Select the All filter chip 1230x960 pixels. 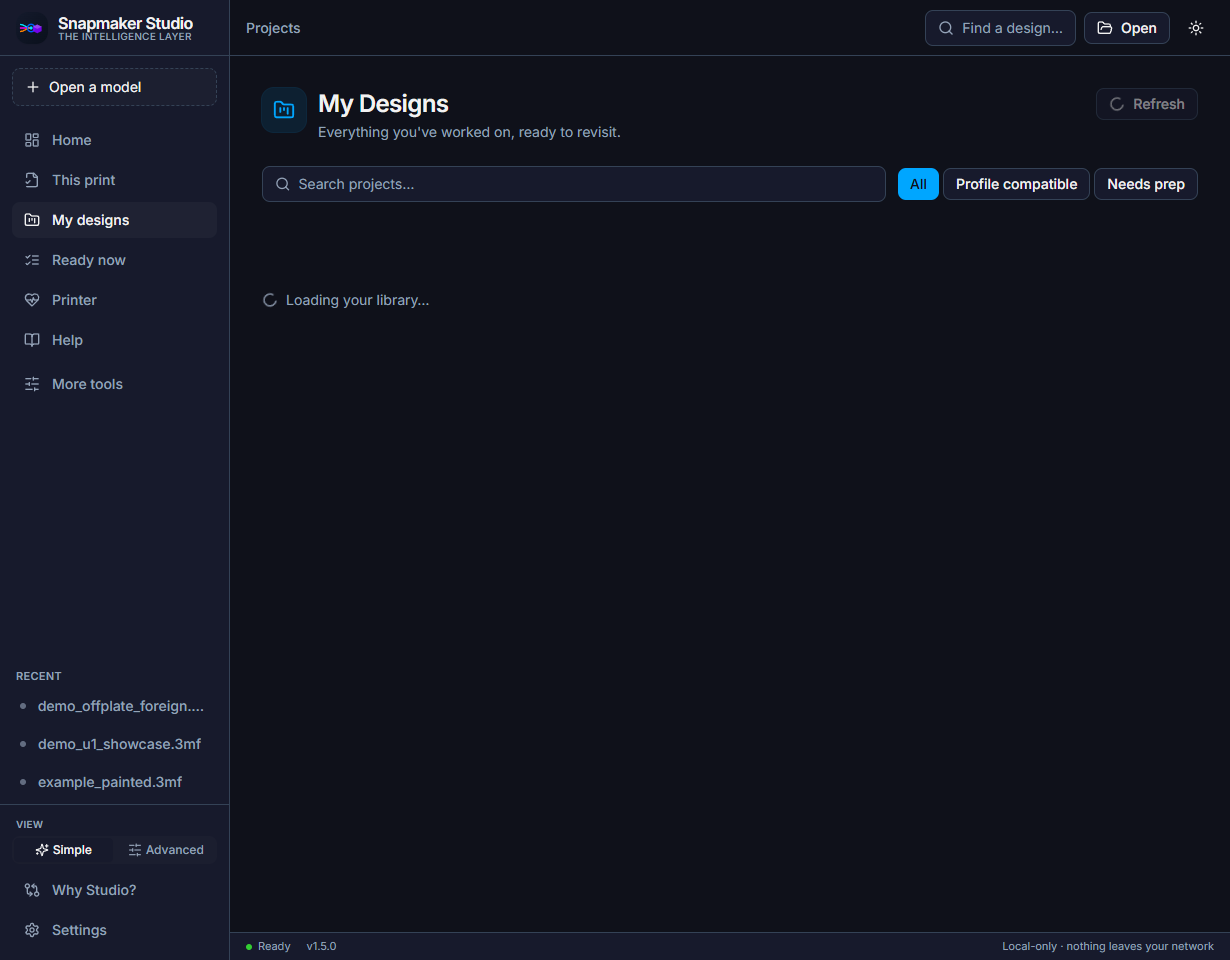(x=918, y=184)
